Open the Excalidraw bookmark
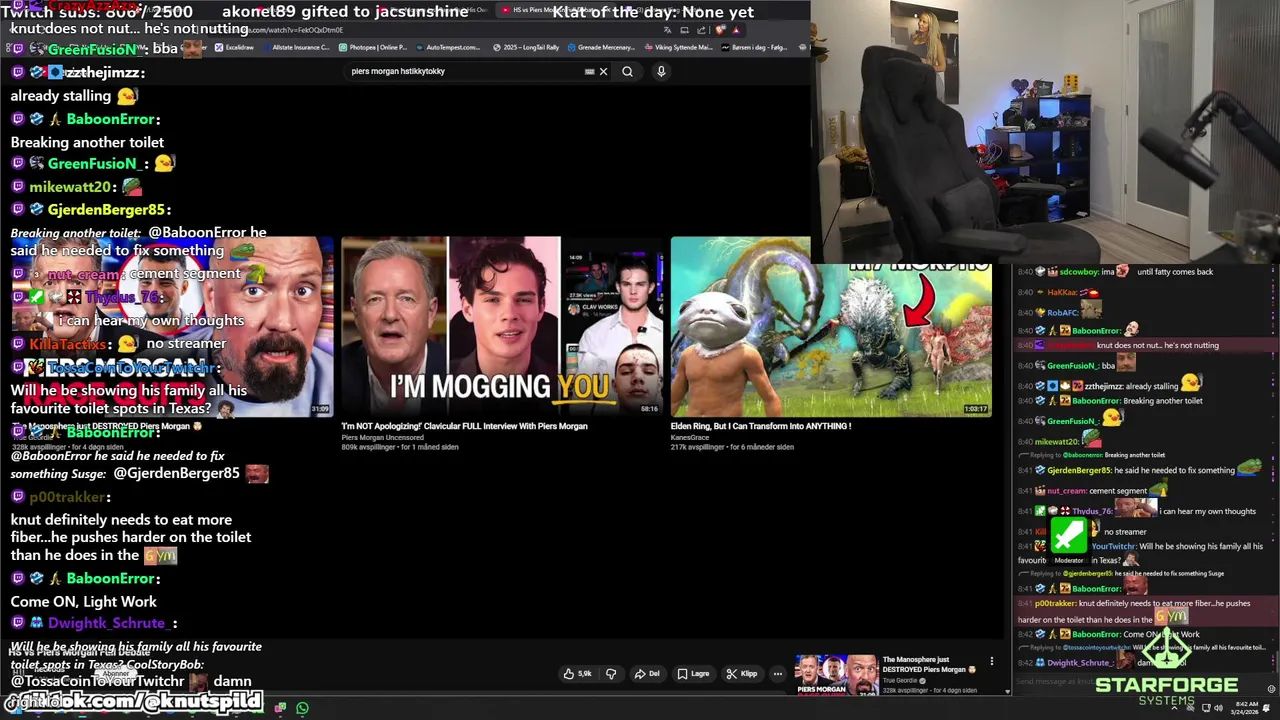This screenshot has height=720, width=1280. click(x=236, y=47)
